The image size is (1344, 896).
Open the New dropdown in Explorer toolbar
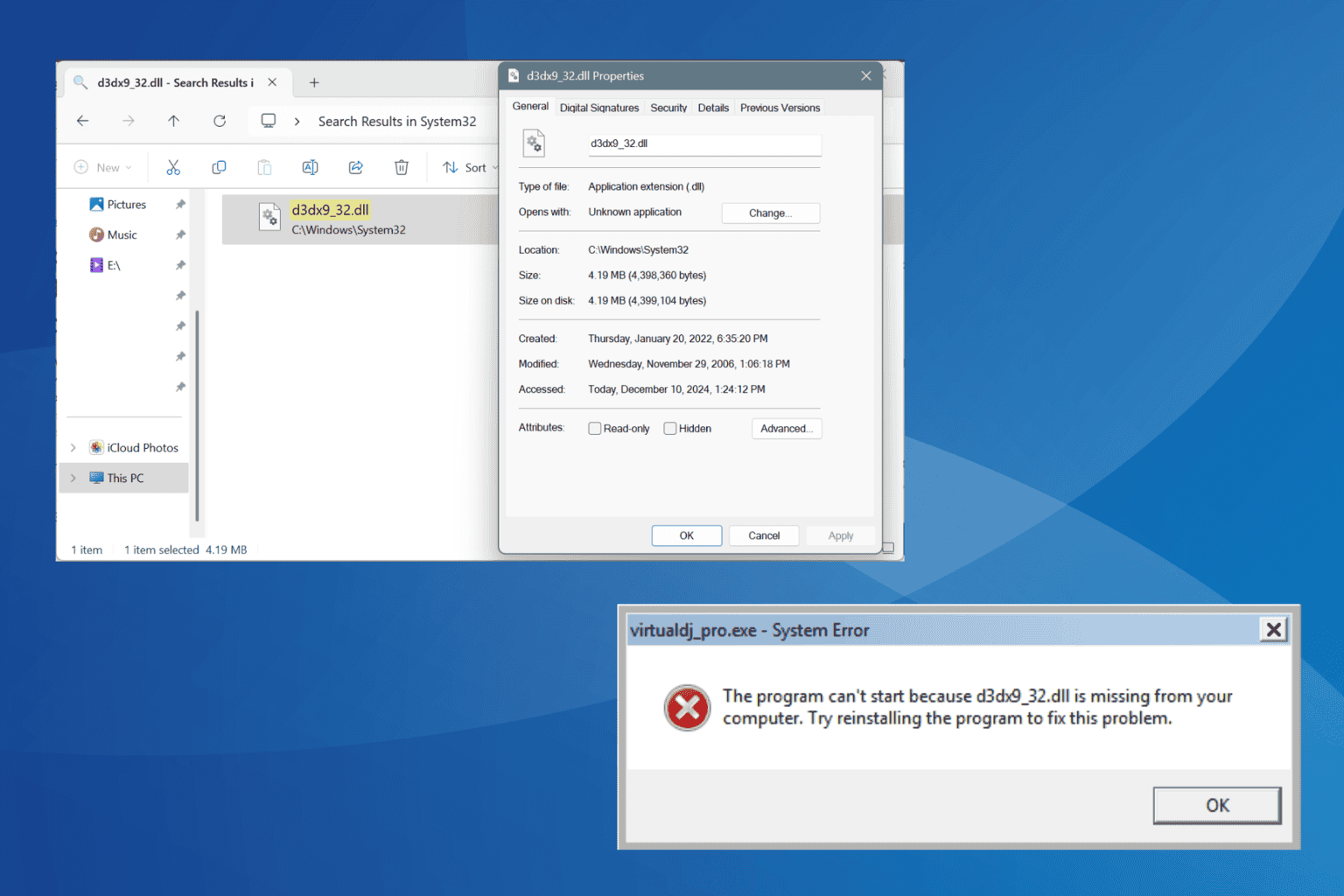(103, 167)
